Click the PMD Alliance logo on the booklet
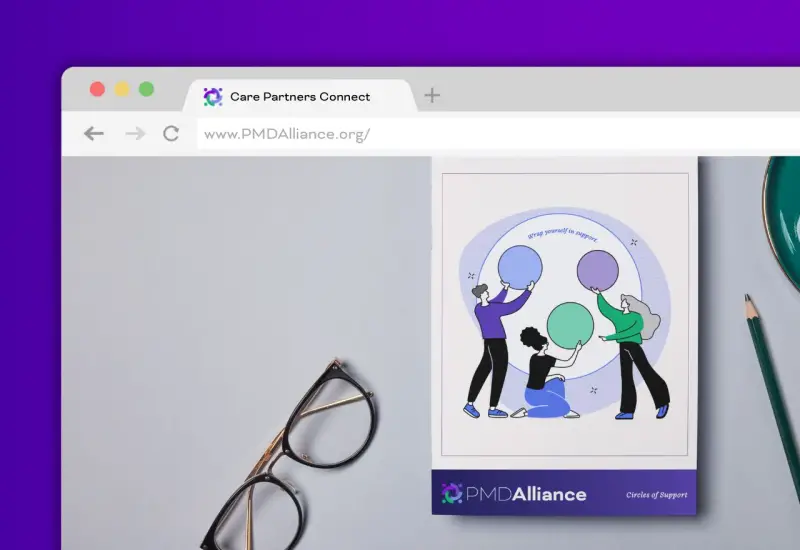This screenshot has width=800, height=550. click(514, 493)
